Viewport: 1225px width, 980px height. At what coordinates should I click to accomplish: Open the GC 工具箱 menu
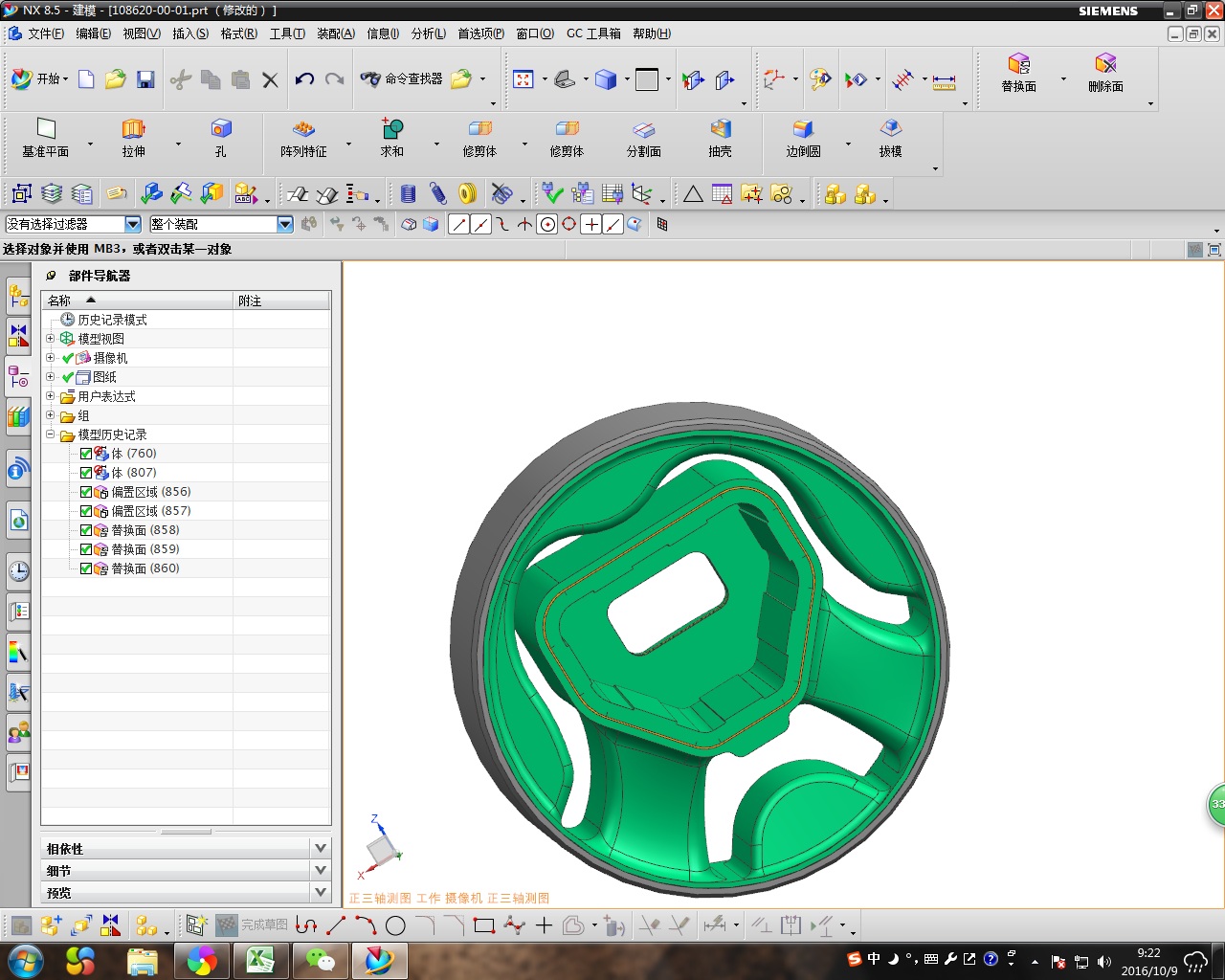coord(593,33)
